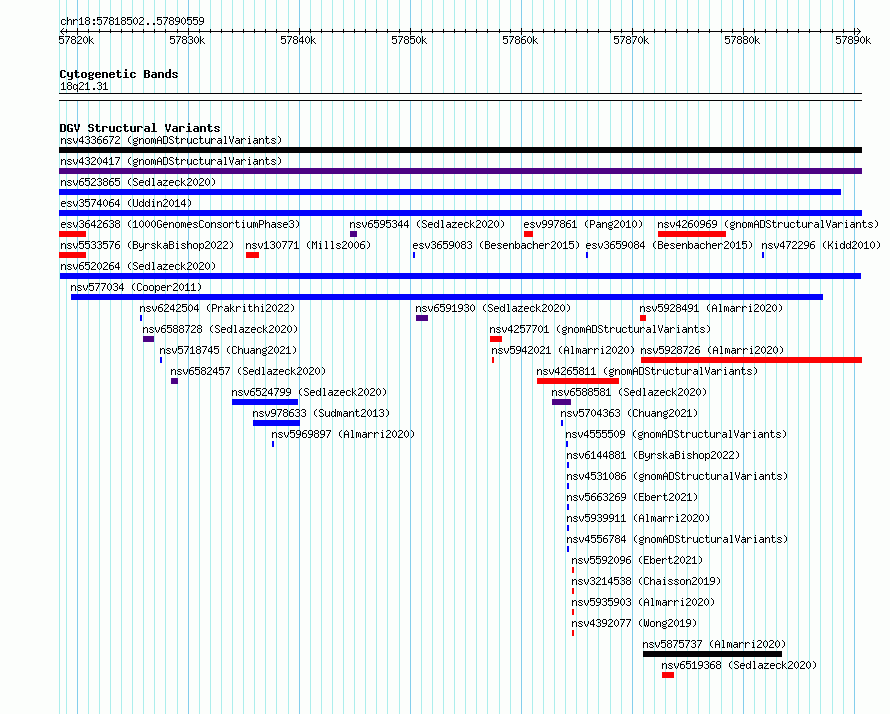Open nsv6582457 (Sedlazeck2020) label
890x714 pixels.
pos(248,371)
